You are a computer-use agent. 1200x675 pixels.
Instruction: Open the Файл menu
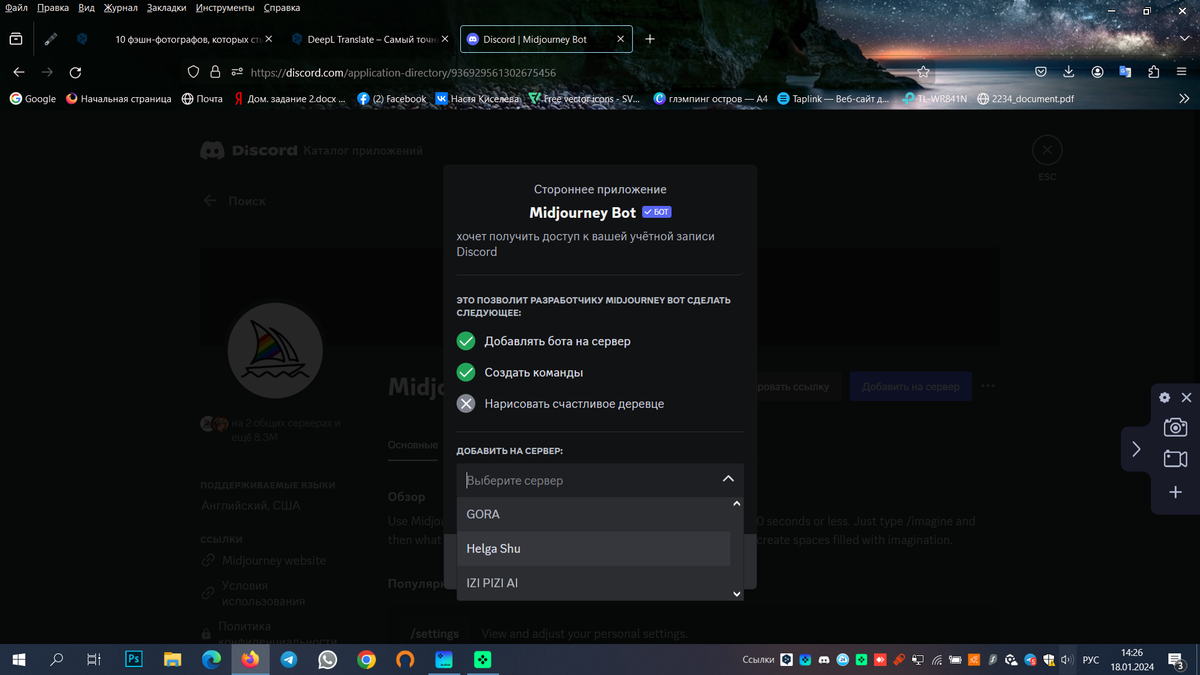pyautogui.click(x=16, y=8)
